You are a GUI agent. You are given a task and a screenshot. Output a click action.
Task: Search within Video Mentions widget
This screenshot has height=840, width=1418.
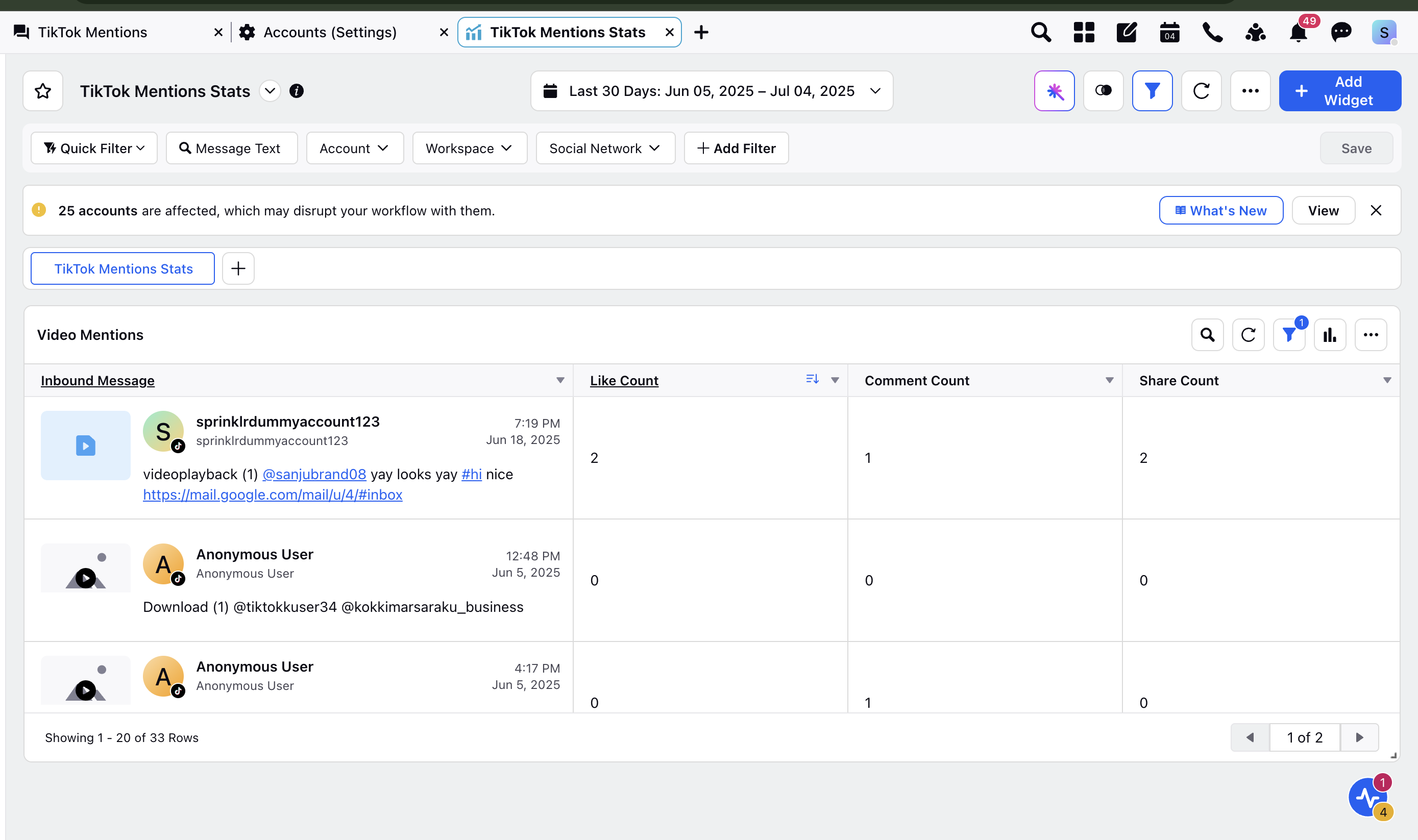pyautogui.click(x=1207, y=335)
